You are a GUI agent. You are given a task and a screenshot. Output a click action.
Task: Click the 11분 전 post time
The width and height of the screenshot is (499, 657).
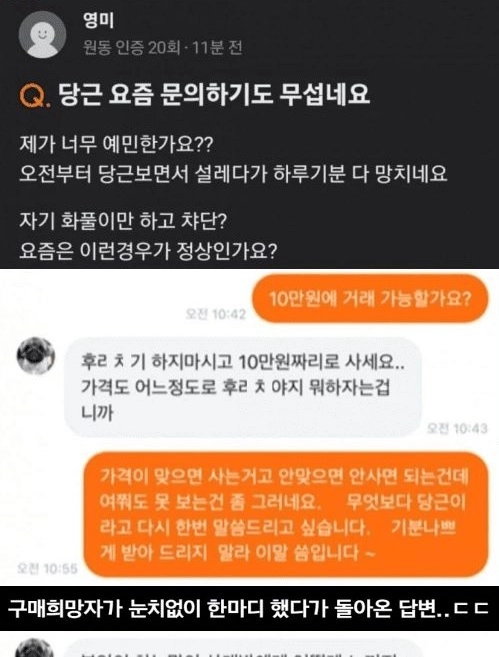point(217,48)
